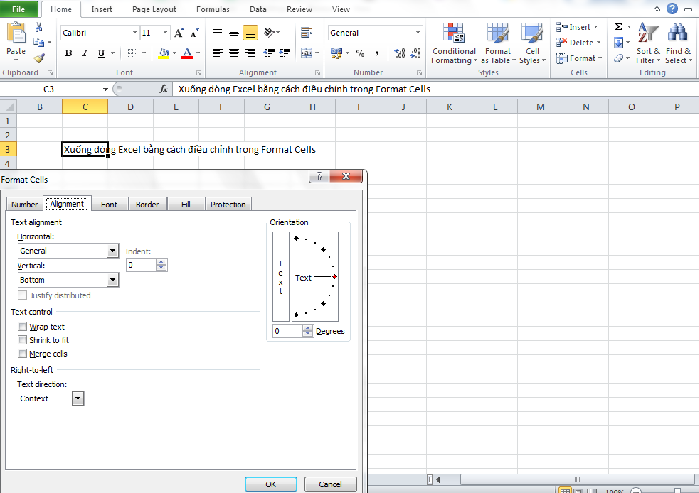Click the Middle Align icon

[234, 33]
